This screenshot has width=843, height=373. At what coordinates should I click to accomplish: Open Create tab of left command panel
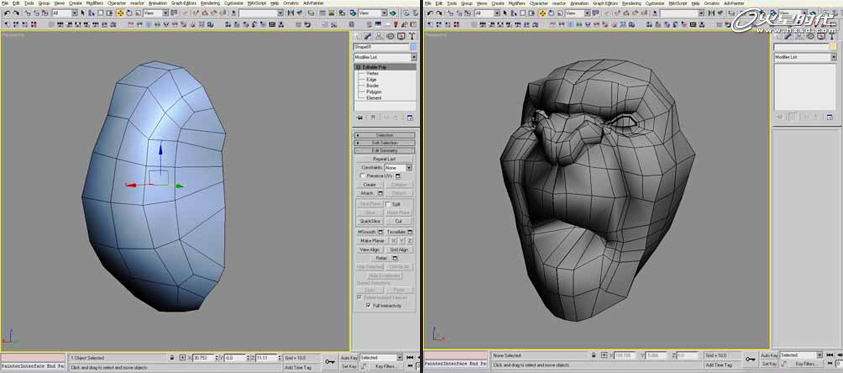coord(358,36)
